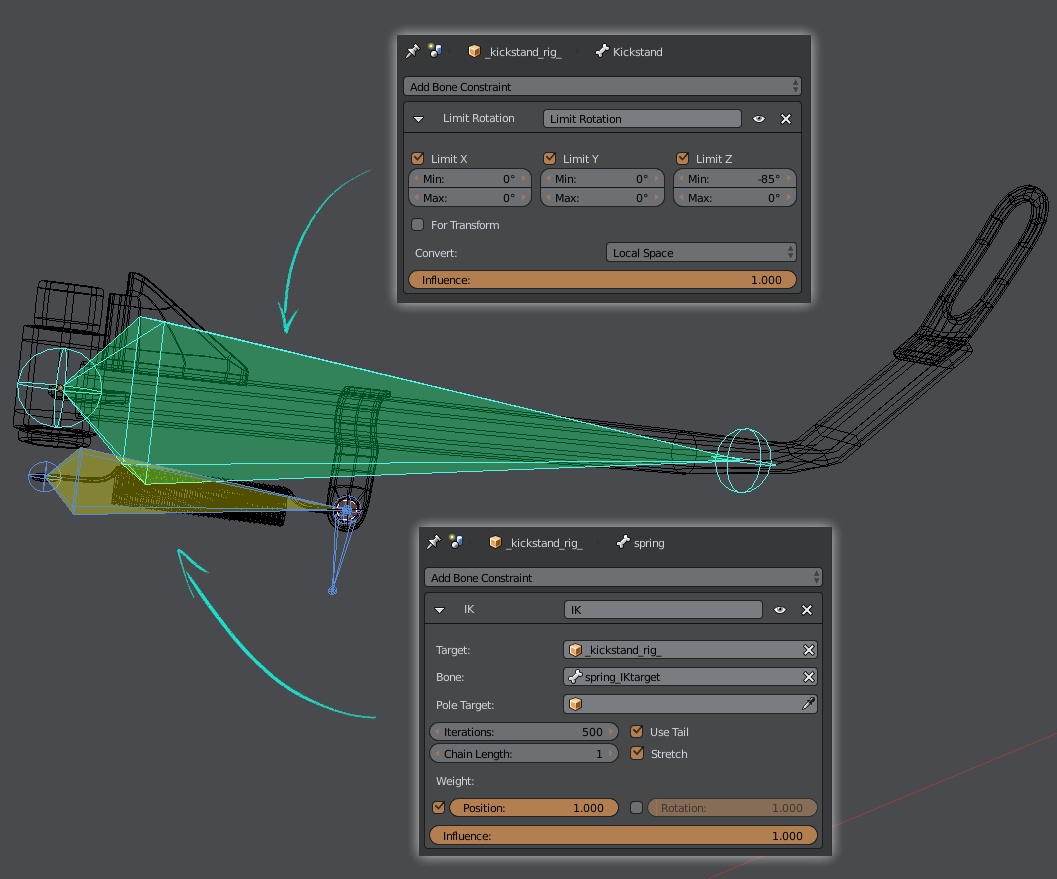Uncheck the Limit Z checkbox

683,158
